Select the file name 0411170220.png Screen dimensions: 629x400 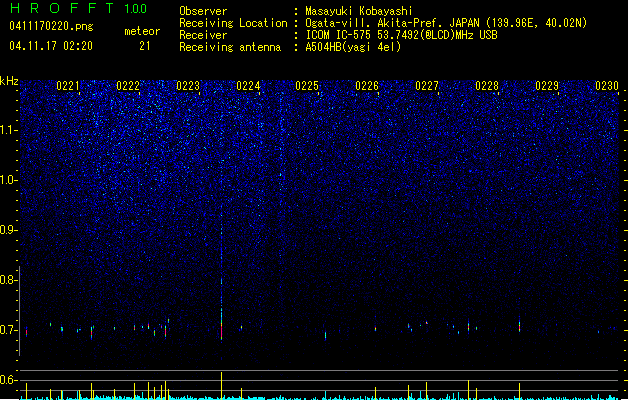click(x=51, y=26)
